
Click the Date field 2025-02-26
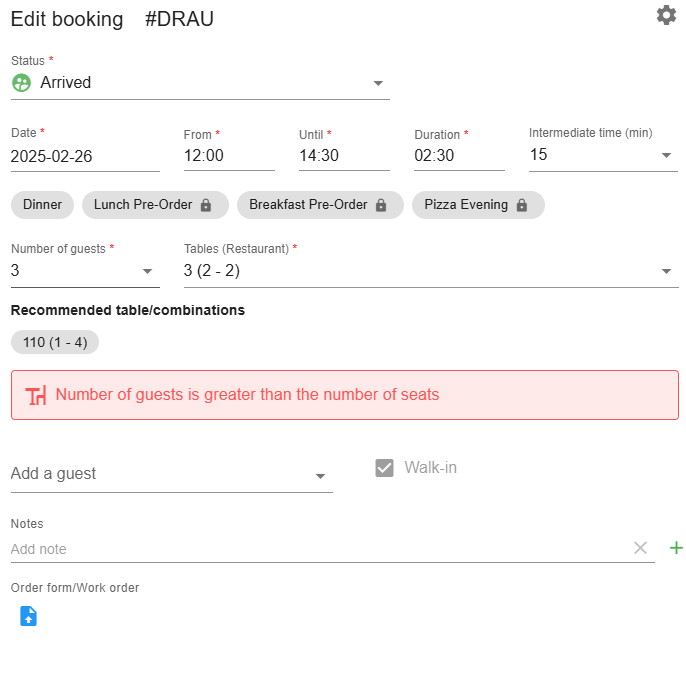(x=85, y=156)
